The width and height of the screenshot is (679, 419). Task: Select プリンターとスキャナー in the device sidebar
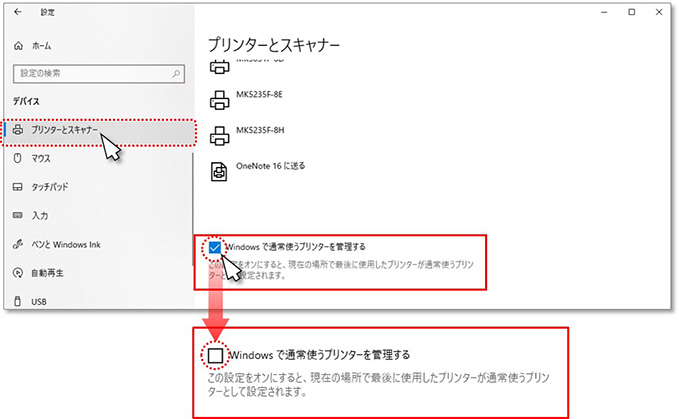pyautogui.click(x=99, y=130)
